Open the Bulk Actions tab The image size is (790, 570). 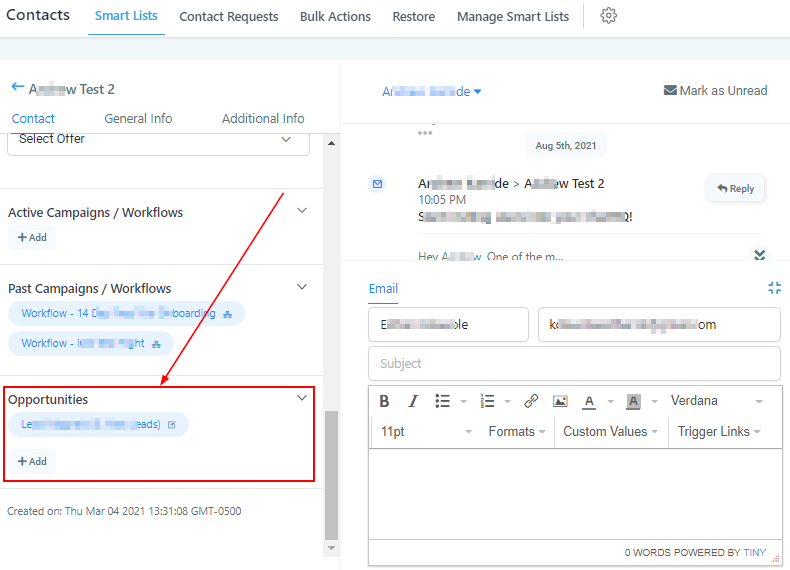coord(335,17)
